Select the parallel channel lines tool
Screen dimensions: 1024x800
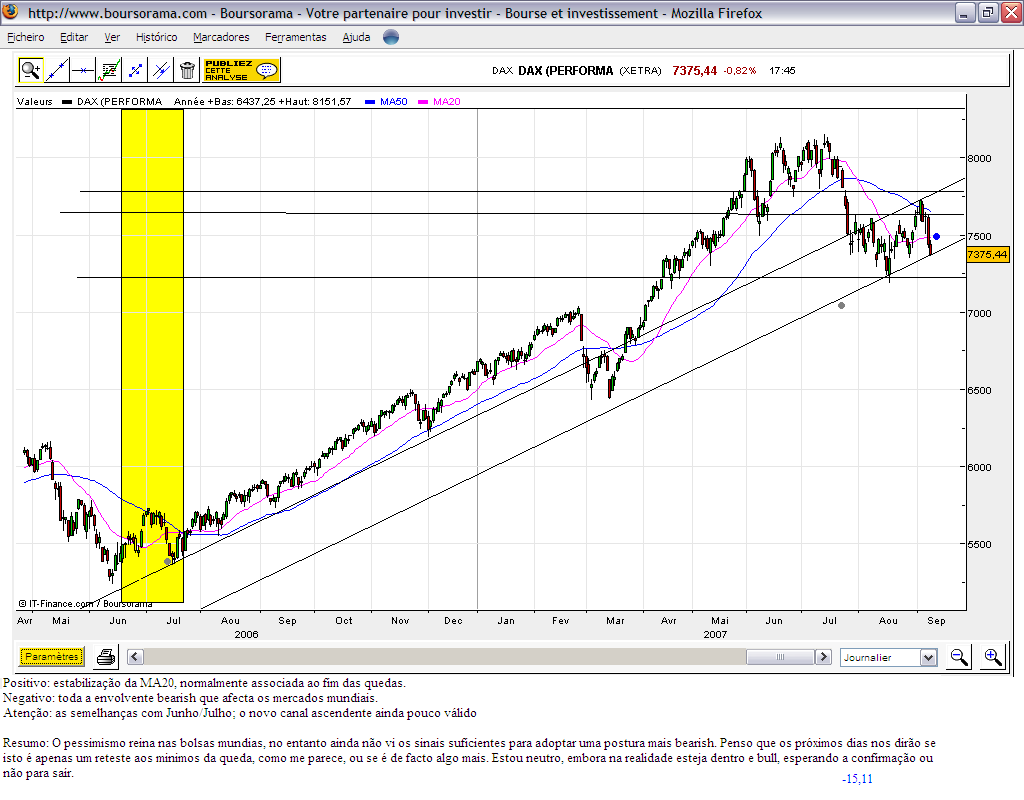coord(161,70)
